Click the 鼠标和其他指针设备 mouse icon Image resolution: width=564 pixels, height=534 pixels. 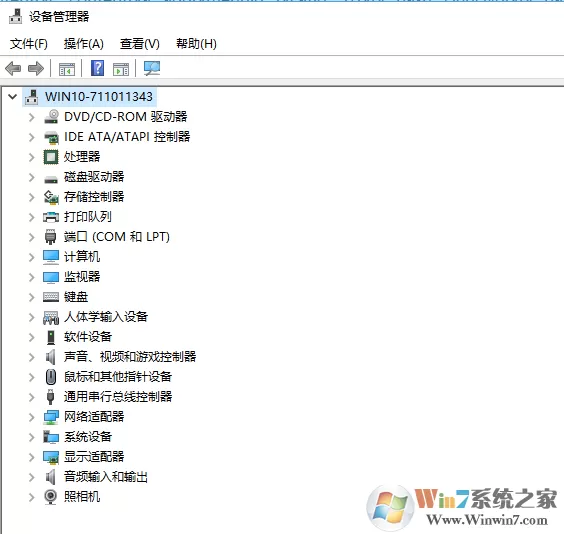point(51,377)
